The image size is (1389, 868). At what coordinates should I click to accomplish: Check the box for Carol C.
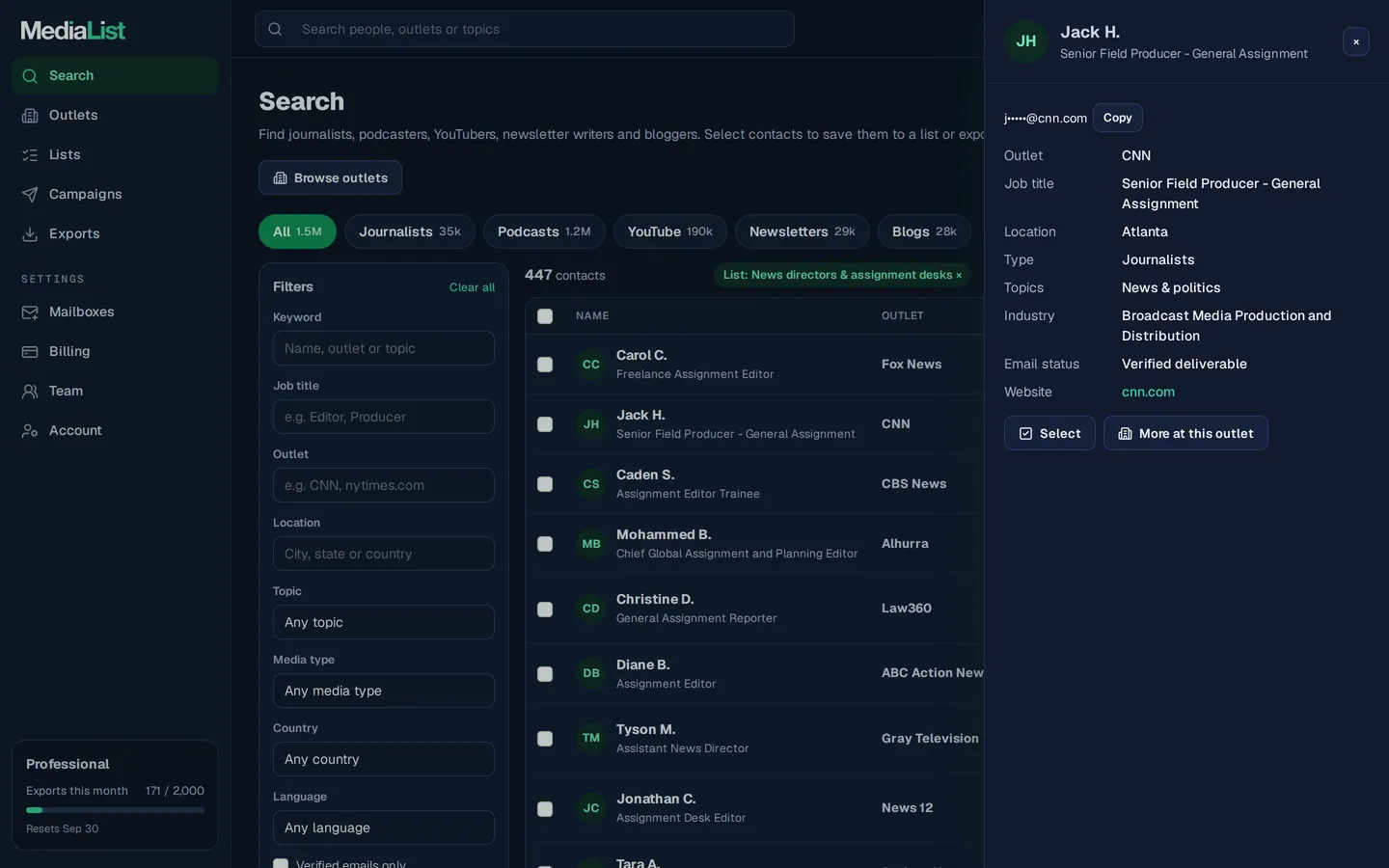545,365
